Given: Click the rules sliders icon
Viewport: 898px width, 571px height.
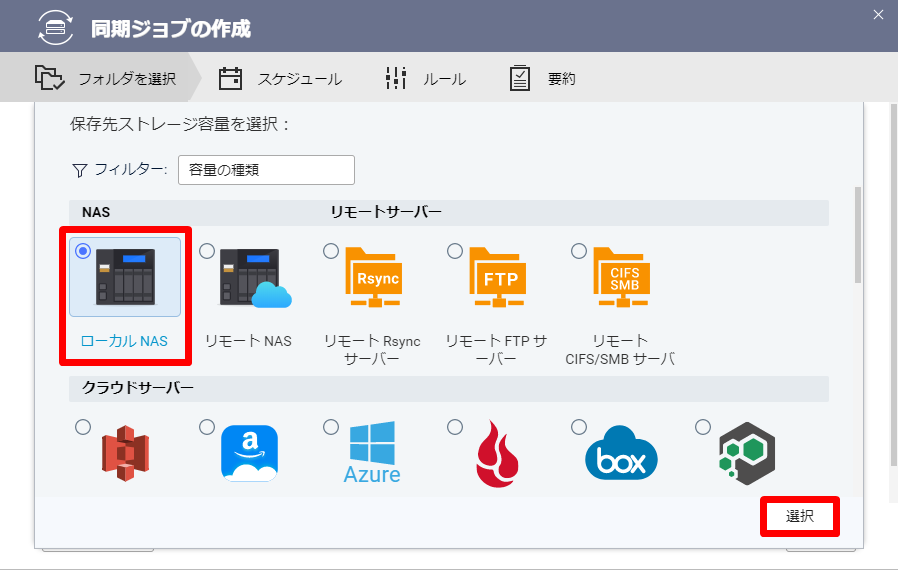Looking at the screenshot, I should click(x=396, y=78).
